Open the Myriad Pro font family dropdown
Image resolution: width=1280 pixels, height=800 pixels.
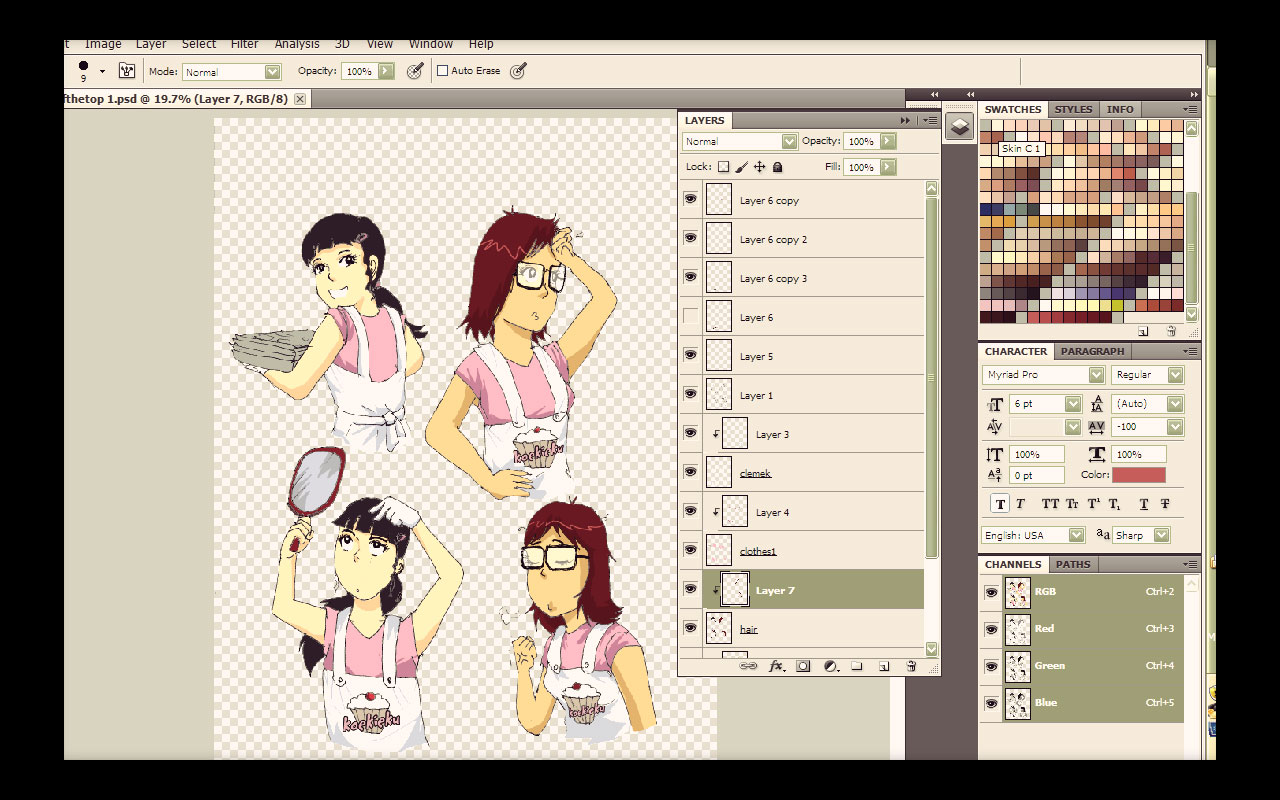coord(1043,375)
